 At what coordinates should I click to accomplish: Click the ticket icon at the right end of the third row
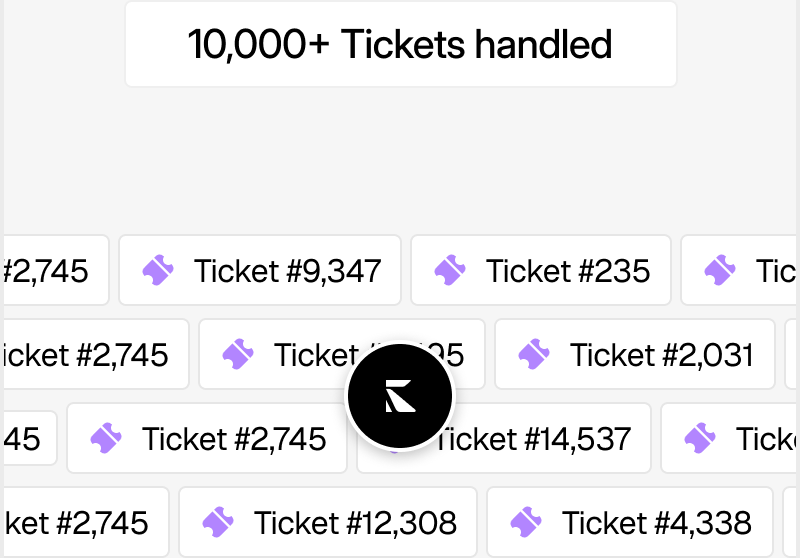pyautogui.click(x=699, y=438)
